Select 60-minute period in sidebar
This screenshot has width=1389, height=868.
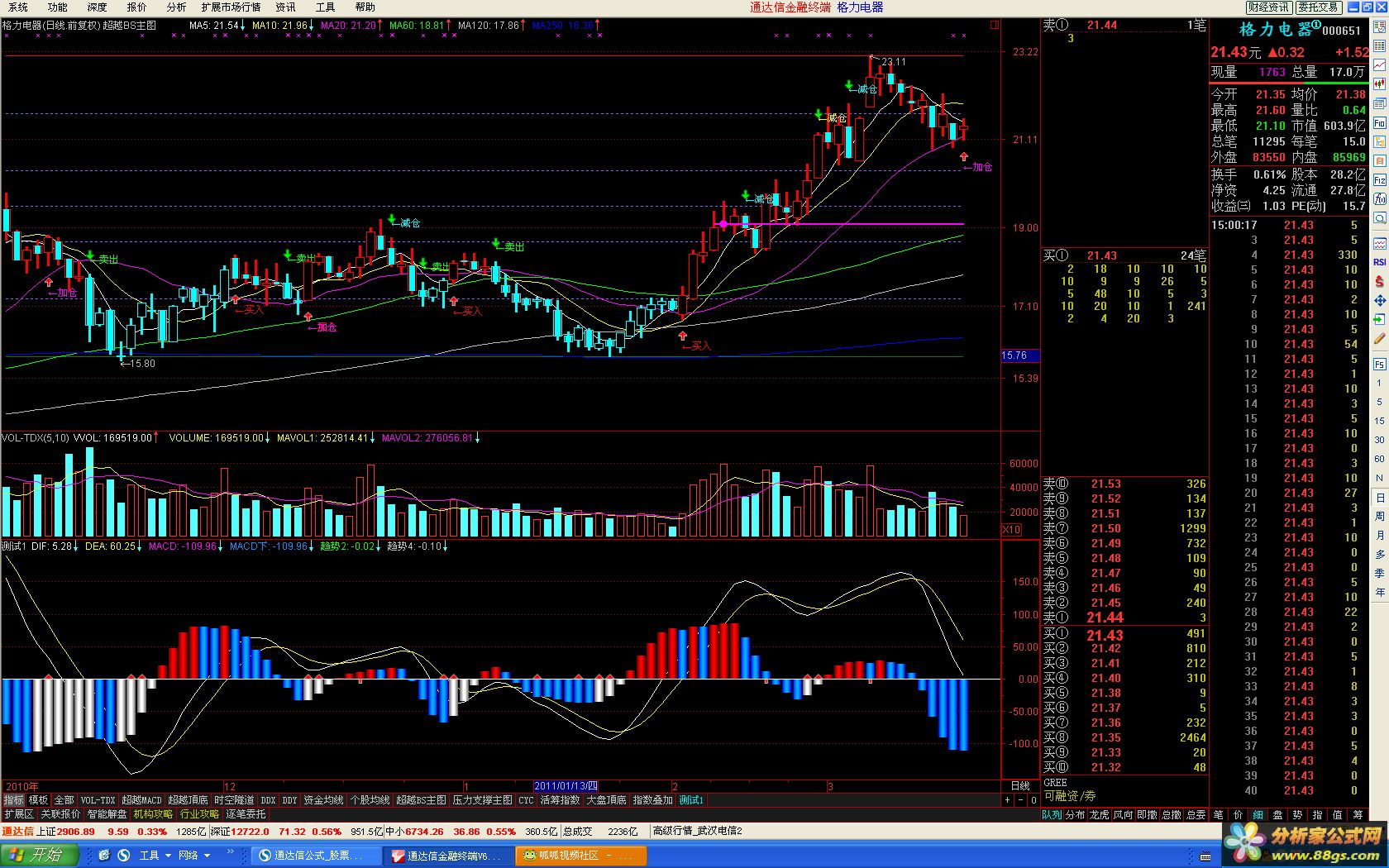(x=1379, y=459)
